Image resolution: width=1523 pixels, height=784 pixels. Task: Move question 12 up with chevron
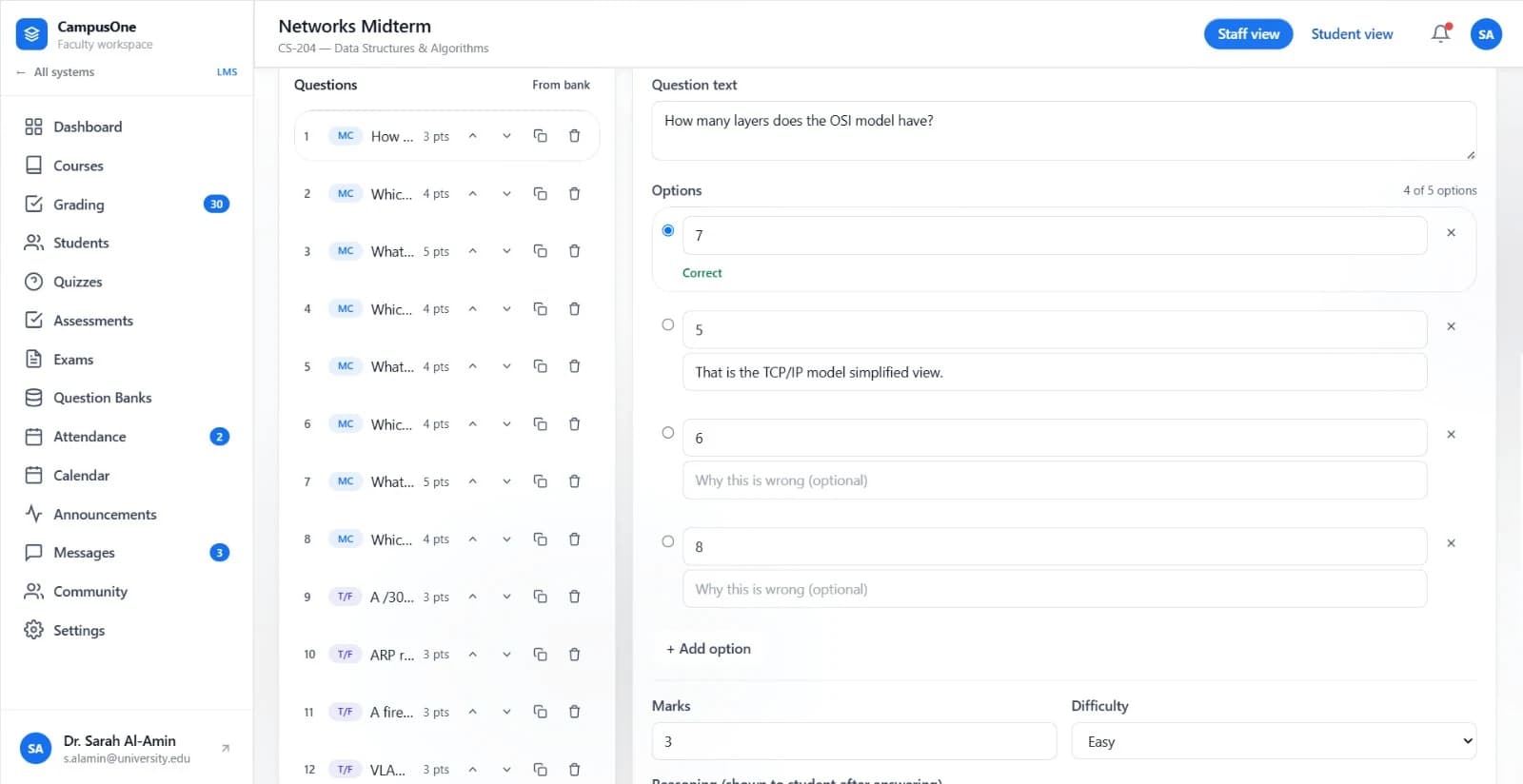tap(472, 769)
